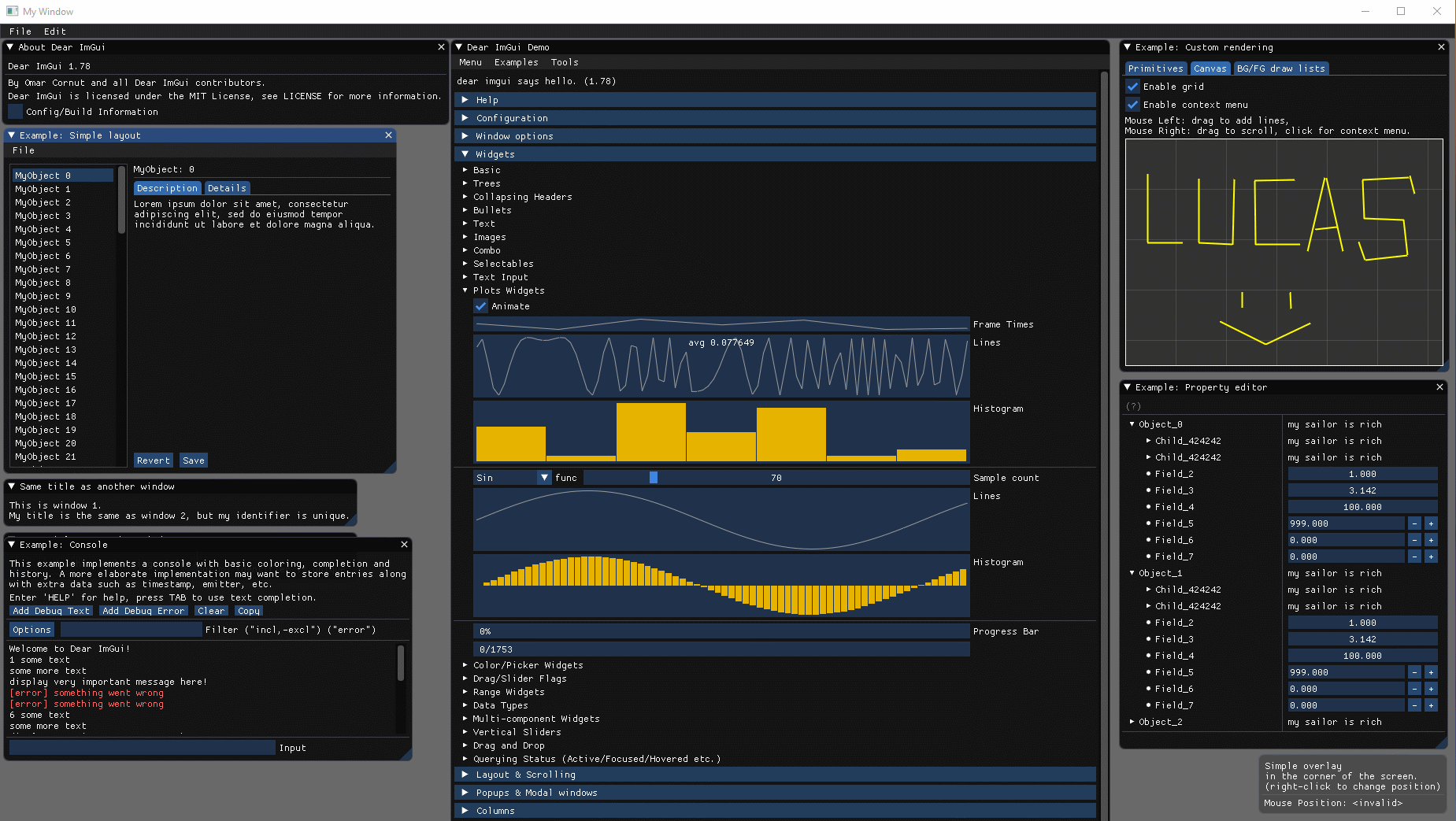This screenshot has height=821, width=1456.
Task: Collapse the Console example window triangle
Action: [x=12, y=545]
